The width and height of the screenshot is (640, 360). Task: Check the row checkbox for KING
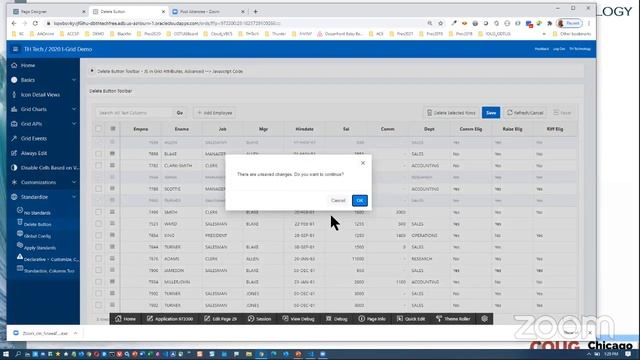click(x=98, y=235)
